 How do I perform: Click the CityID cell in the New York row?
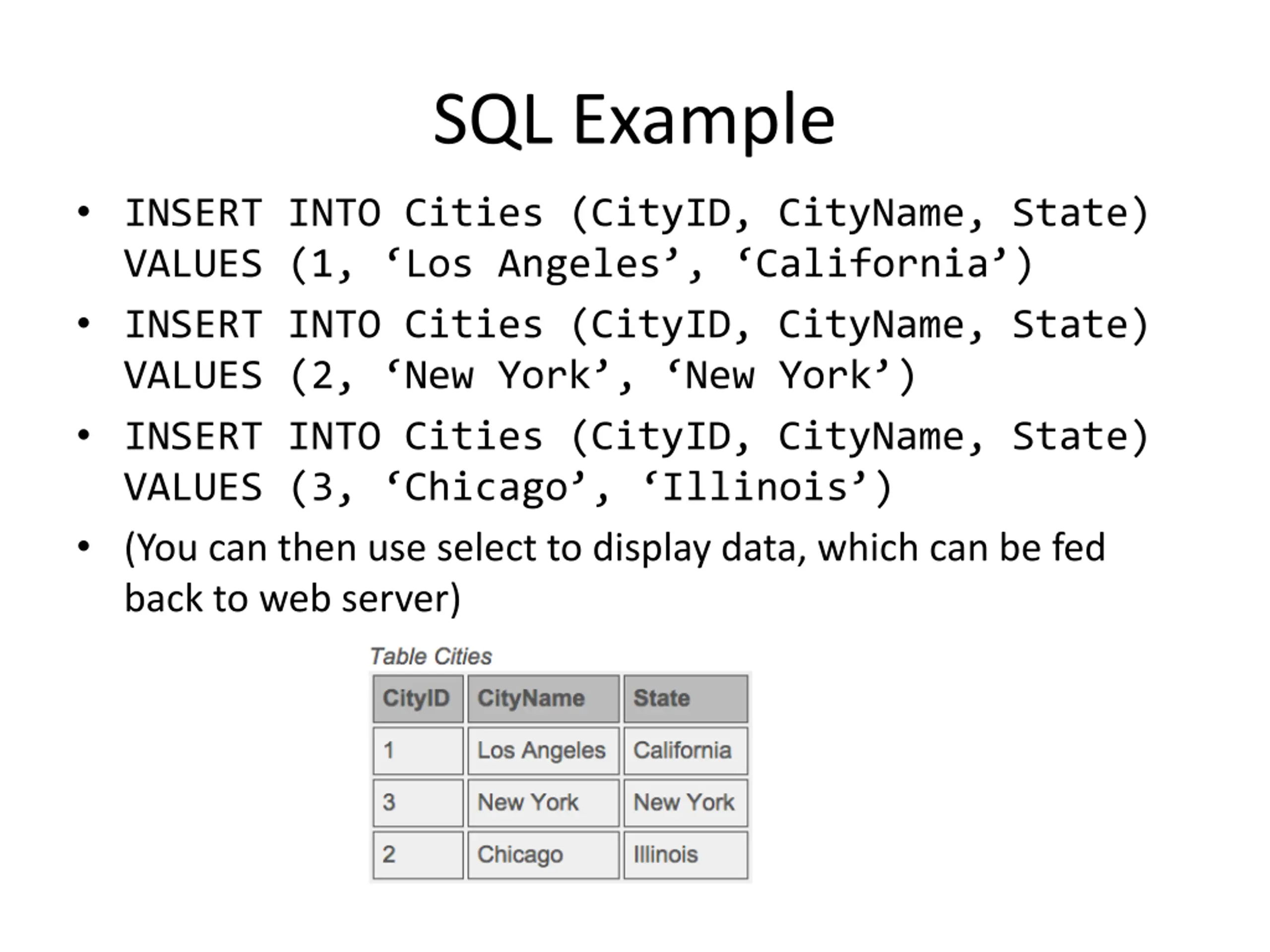click(x=418, y=803)
